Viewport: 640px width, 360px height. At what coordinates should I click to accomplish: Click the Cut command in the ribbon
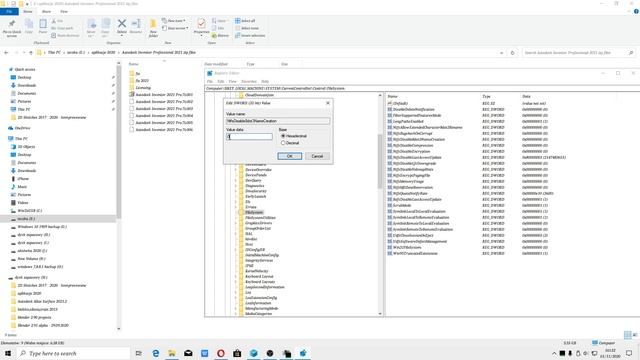(x=57, y=21)
